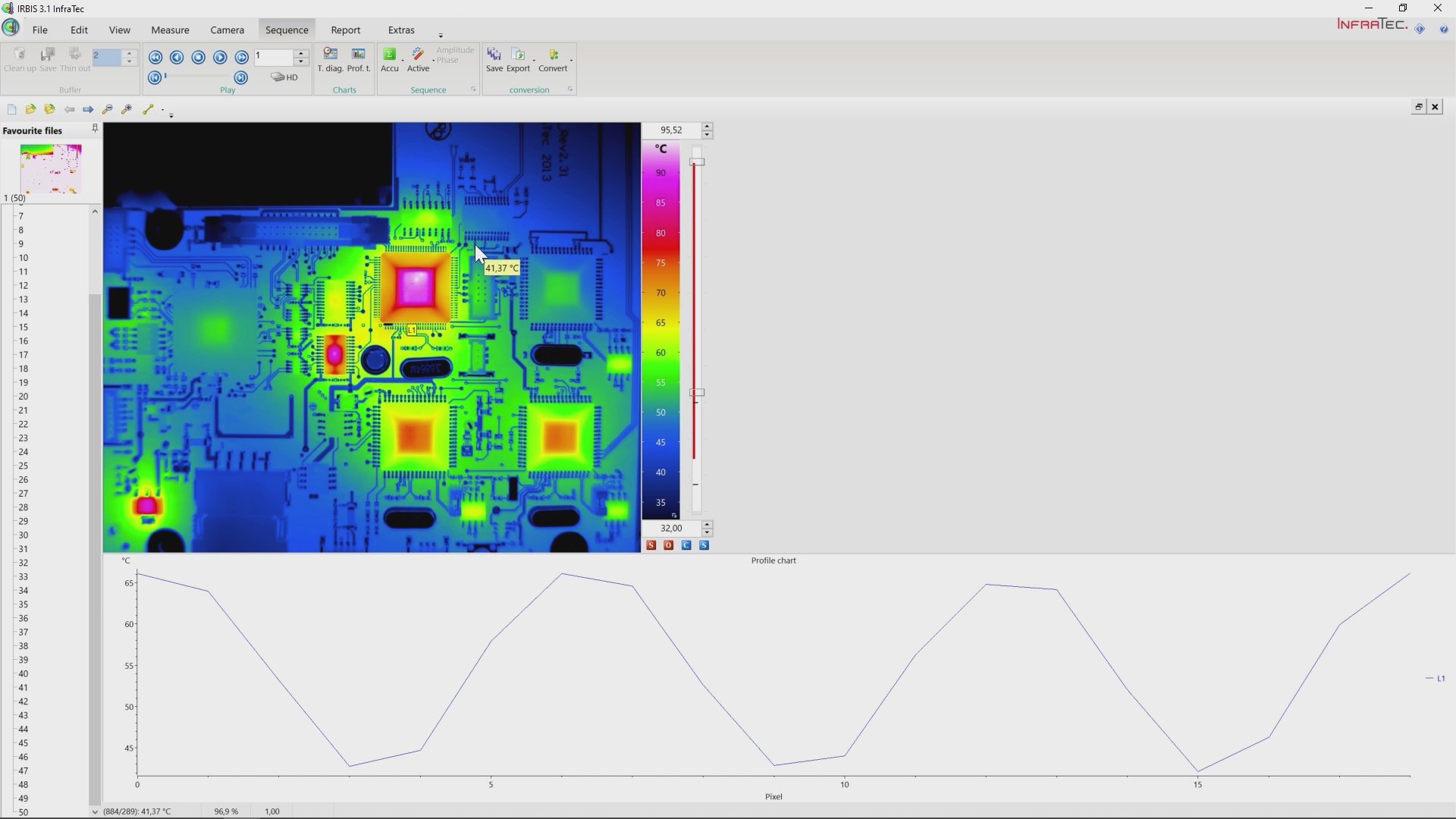Open the line tool dropdown arrow
This screenshot has height=819, width=1456.
click(162, 110)
